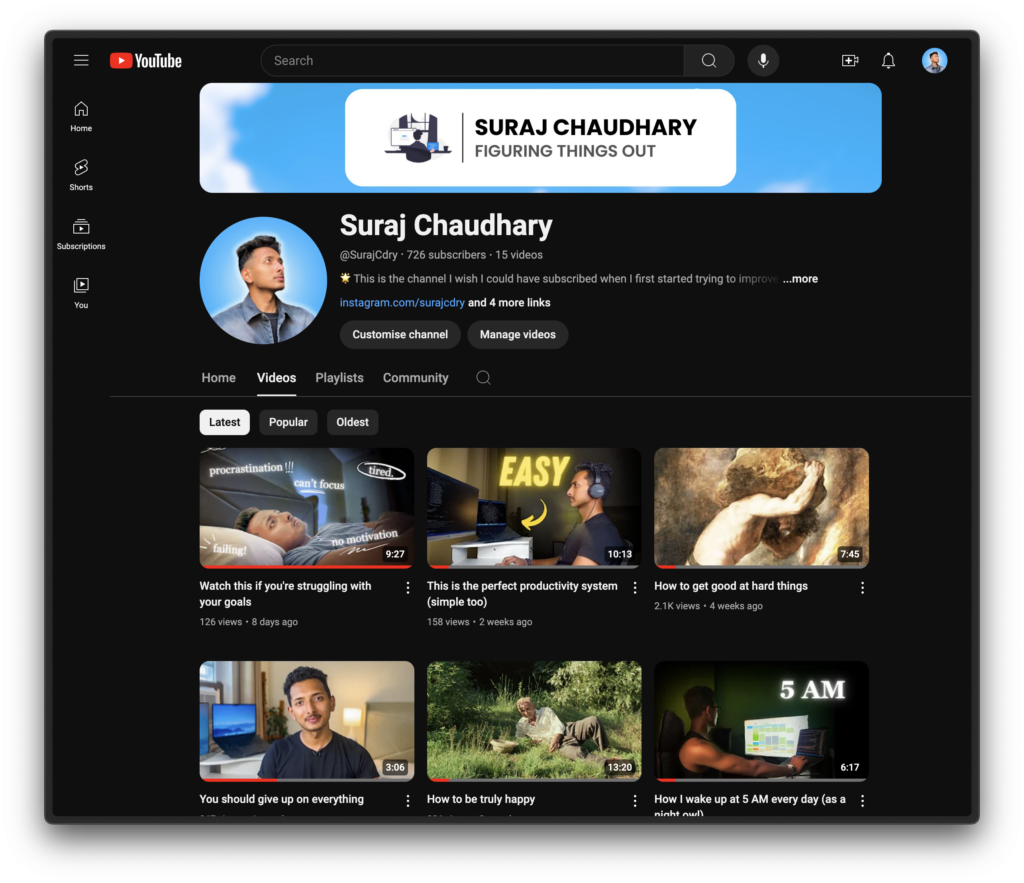Open the Create video icon
1024x883 pixels.
pos(849,61)
